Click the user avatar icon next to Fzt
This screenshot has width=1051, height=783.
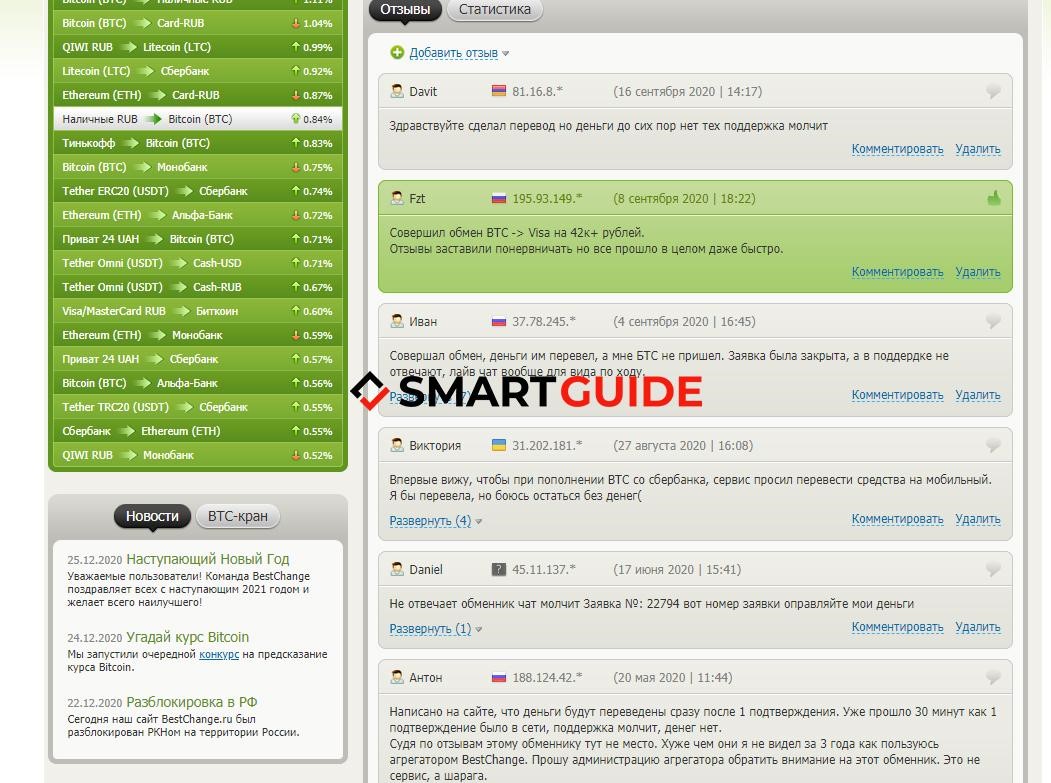397,198
